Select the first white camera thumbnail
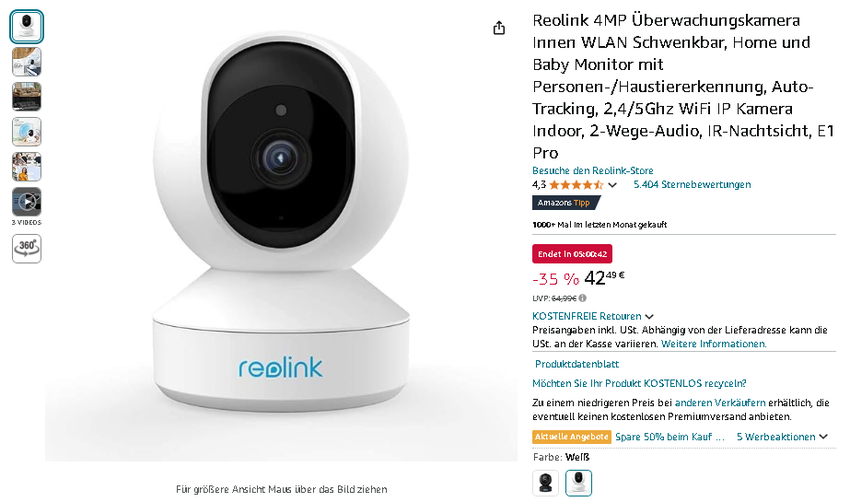850x502 pixels. coord(27,27)
